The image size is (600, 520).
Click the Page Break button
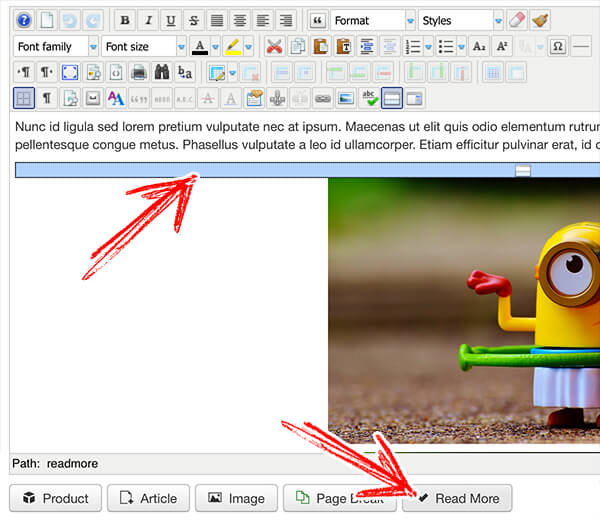click(340, 498)
